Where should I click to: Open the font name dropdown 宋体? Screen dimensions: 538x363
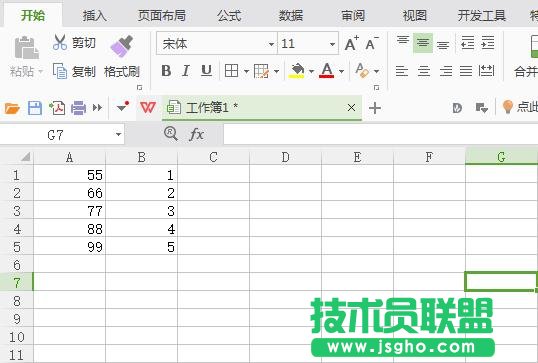tap(271, 44)
